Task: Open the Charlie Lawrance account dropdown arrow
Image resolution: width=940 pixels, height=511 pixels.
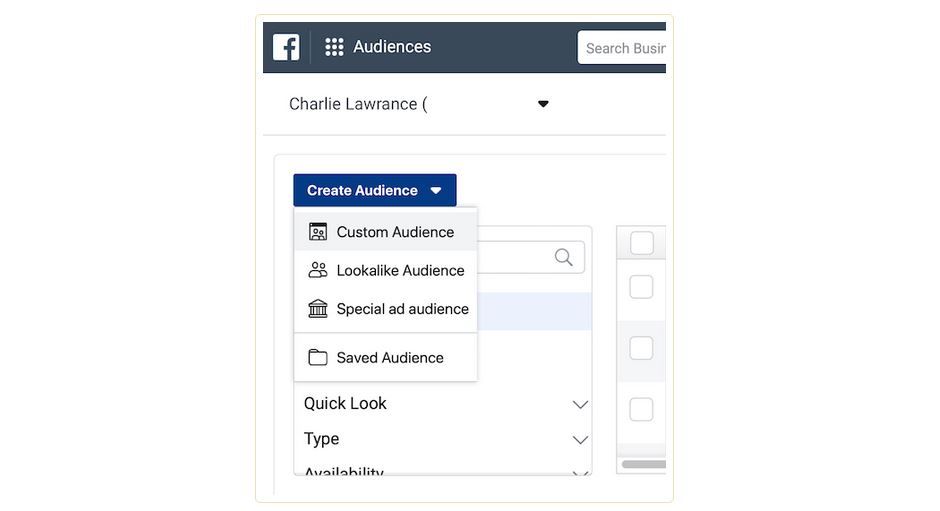Action: coord(543,104)
